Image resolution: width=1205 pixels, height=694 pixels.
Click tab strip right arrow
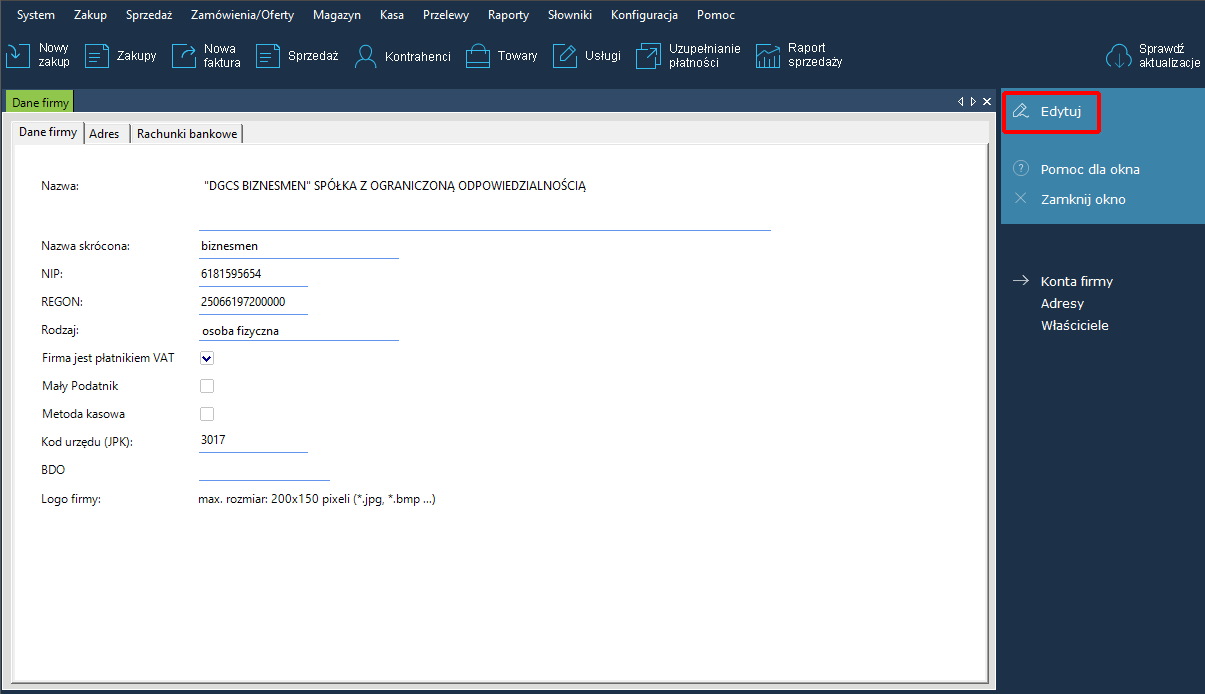[x=973, y=102]
